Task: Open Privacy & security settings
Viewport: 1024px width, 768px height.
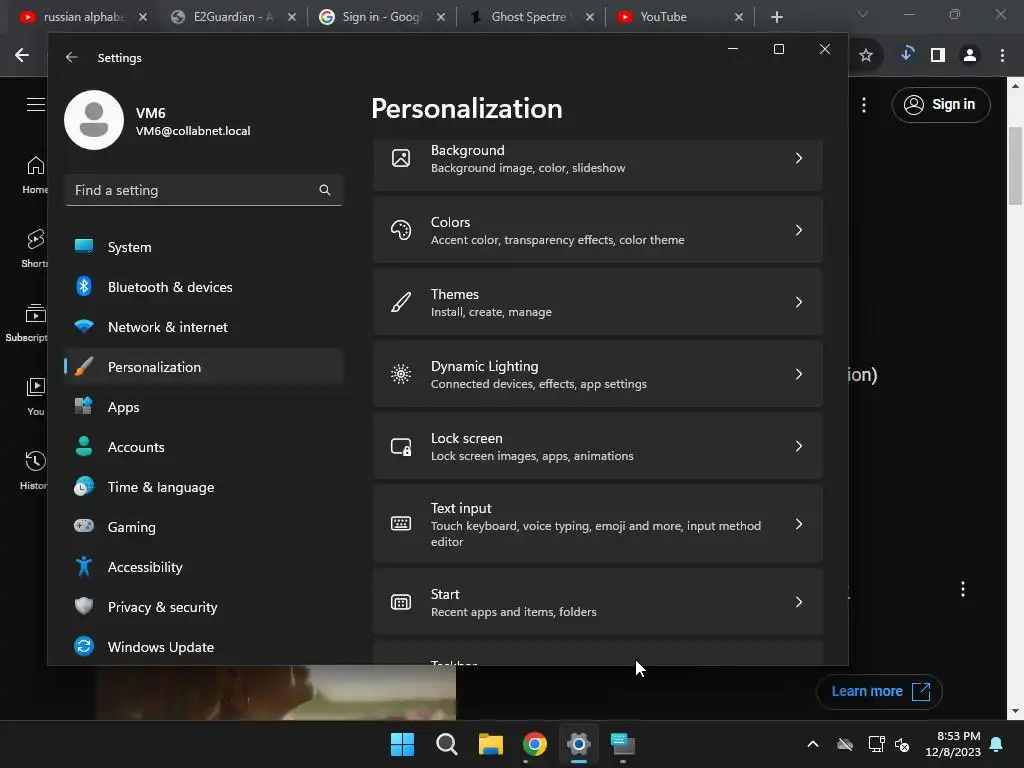Action: (x=204, y=607)
